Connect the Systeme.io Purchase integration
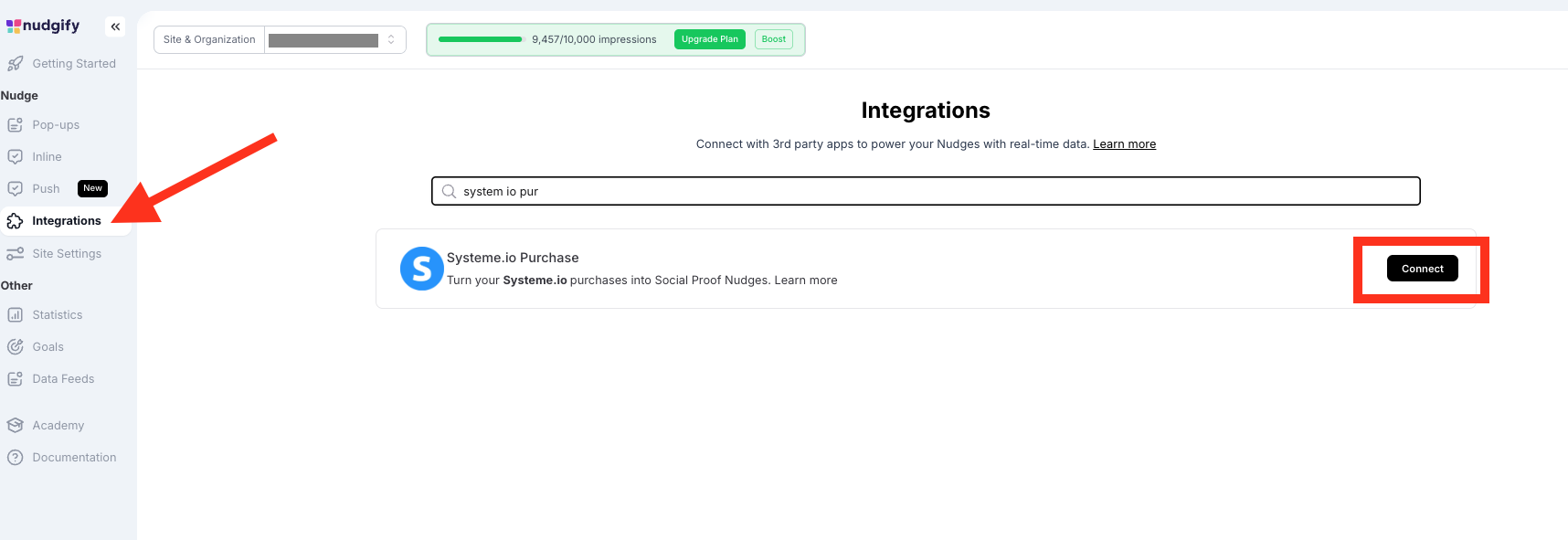This screenshot has width=1568, height=540. click(1423, 269)
